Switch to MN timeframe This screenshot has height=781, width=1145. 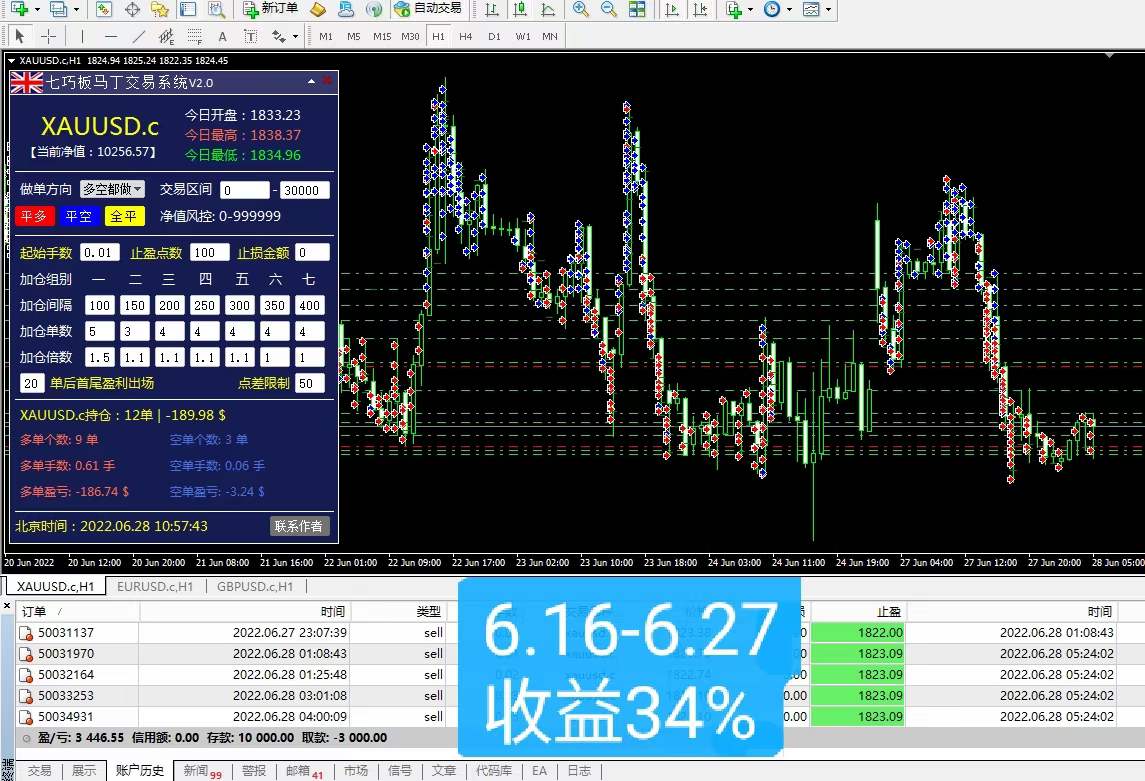point(550,36)
